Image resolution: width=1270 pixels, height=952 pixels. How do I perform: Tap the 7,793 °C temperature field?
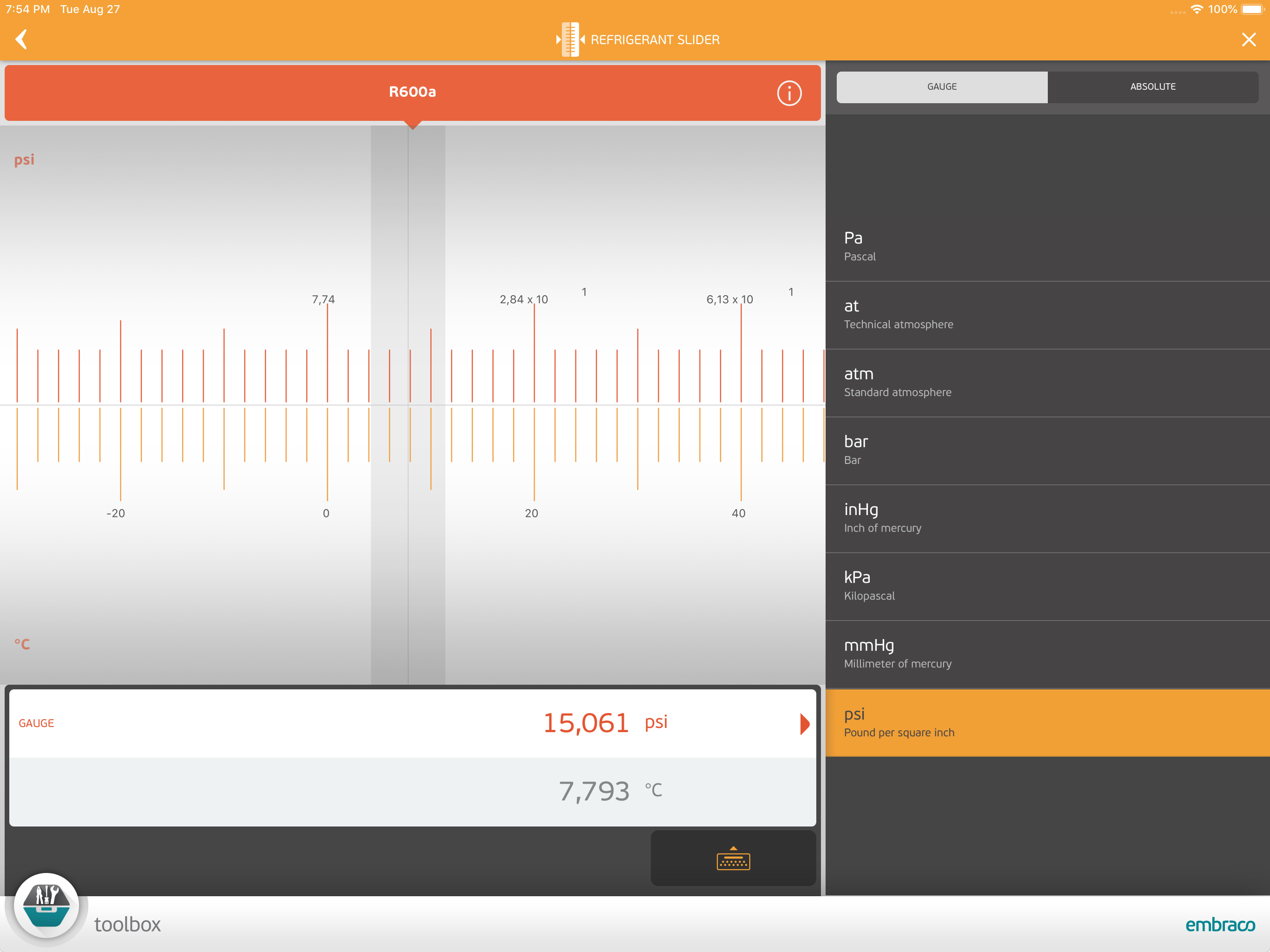click(594, 791)
